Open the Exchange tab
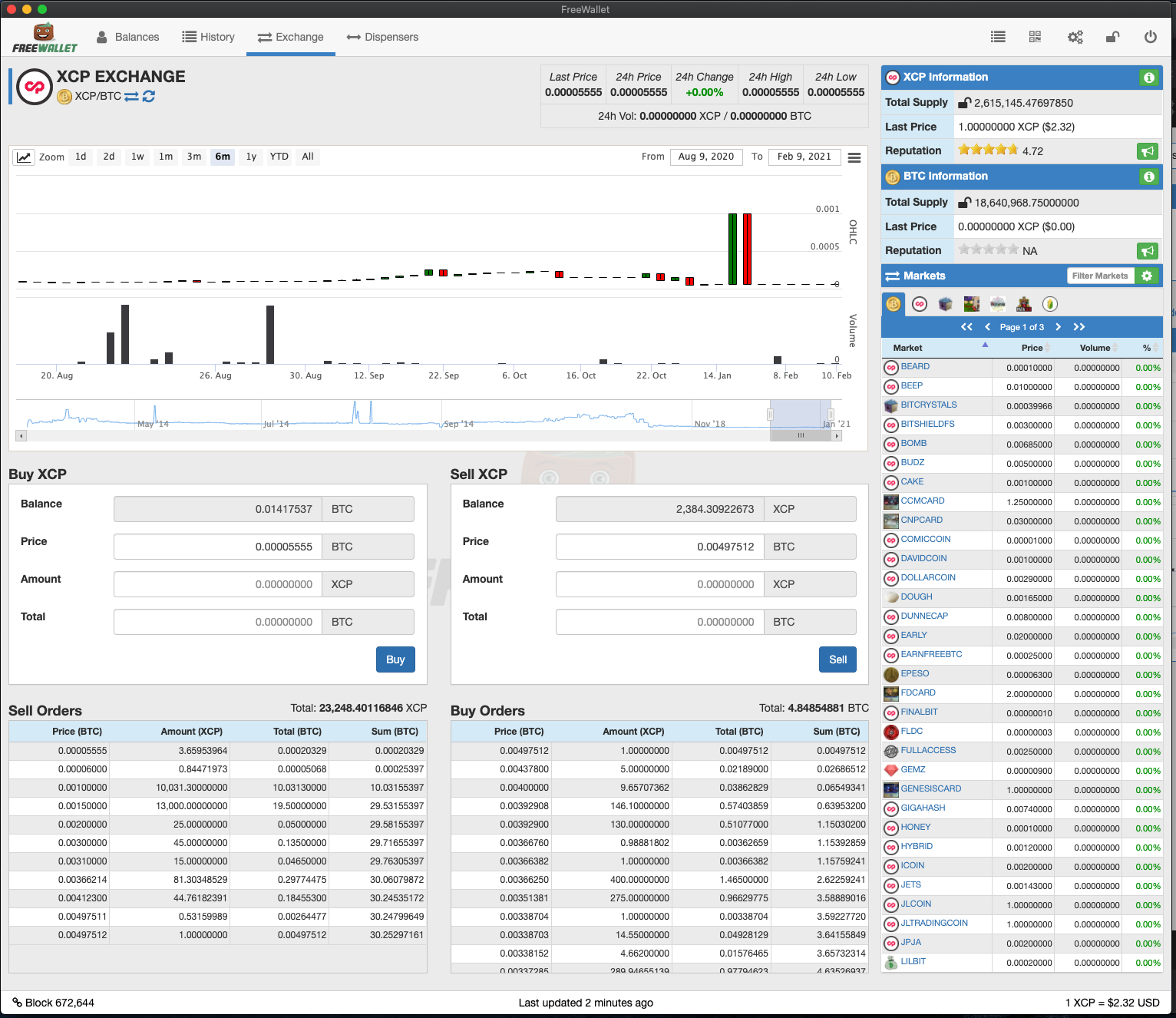 (291, 37)
